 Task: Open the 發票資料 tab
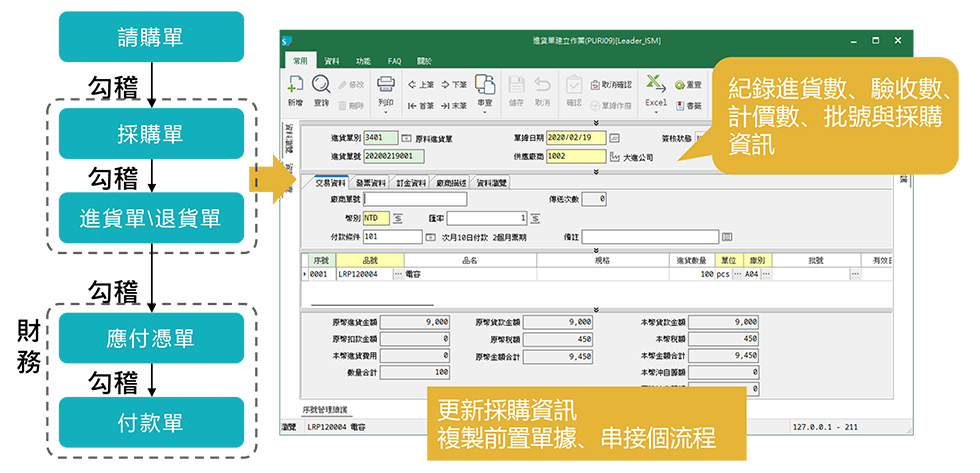(x=370, y=183)
